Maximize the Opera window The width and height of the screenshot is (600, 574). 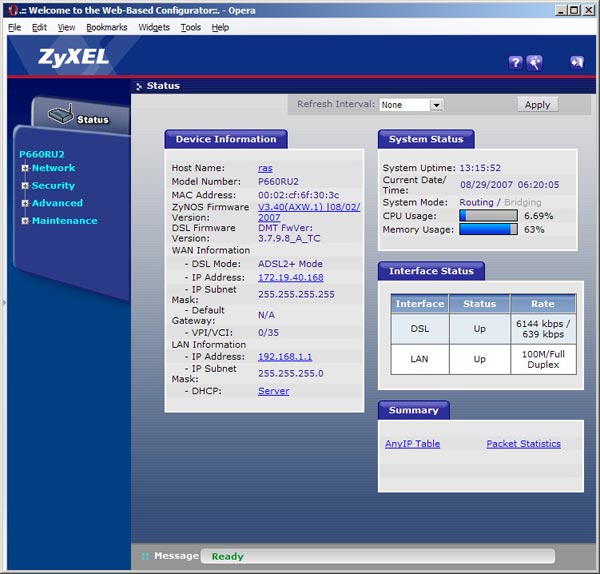click(574, 10)
